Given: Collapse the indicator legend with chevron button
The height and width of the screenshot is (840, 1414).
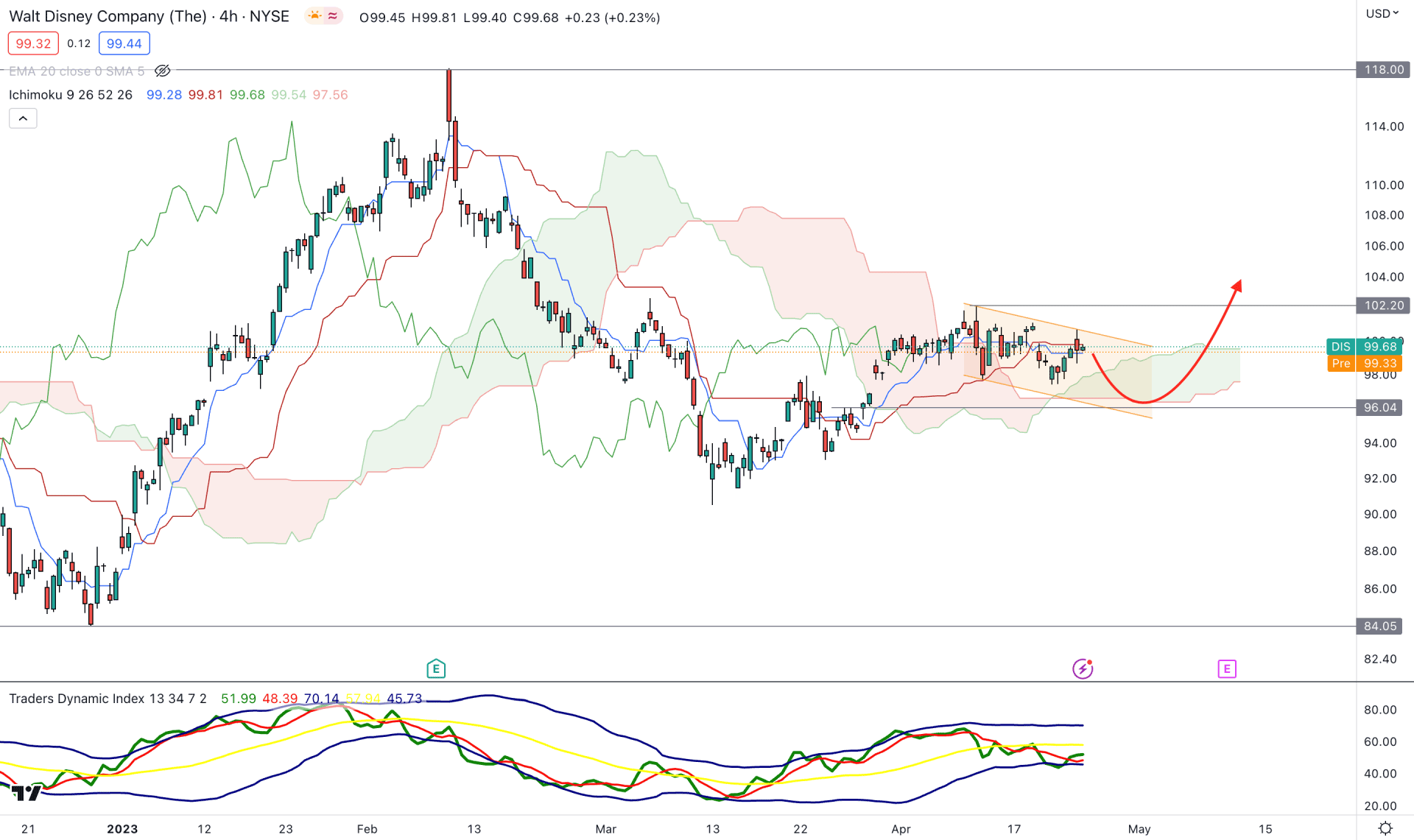Looking at the screenshot, I should pos(23,119).
